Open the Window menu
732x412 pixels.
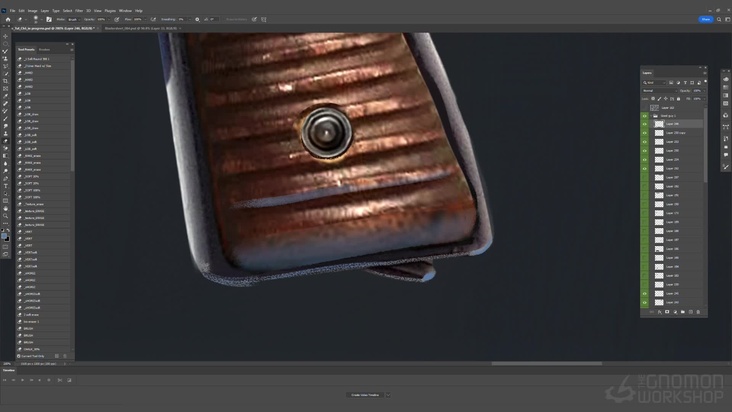coord(125,10)
